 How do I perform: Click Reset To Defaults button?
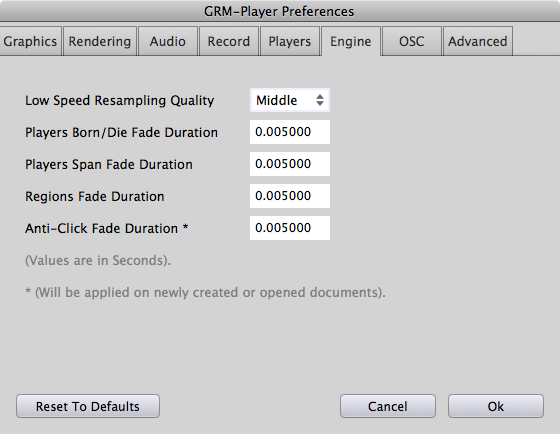point(88,406)
